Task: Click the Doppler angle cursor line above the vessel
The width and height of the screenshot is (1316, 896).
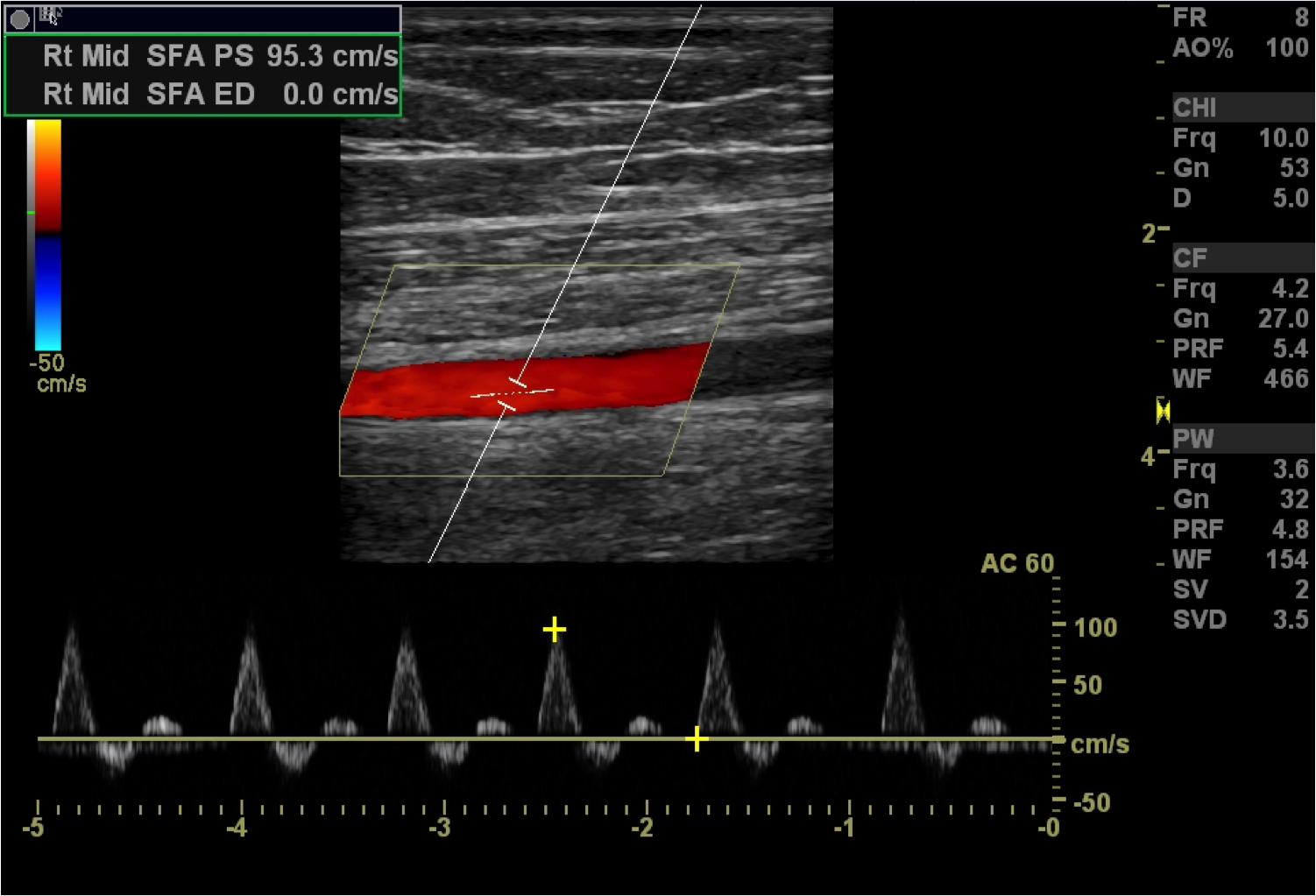Action: click(x=631, y=149)
